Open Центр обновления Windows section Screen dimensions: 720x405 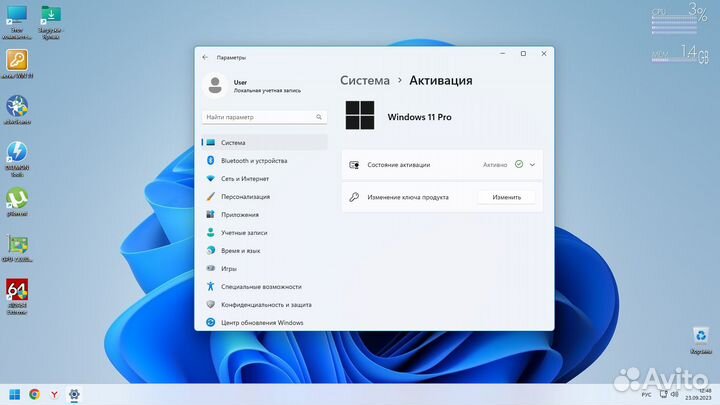point(264,322)
